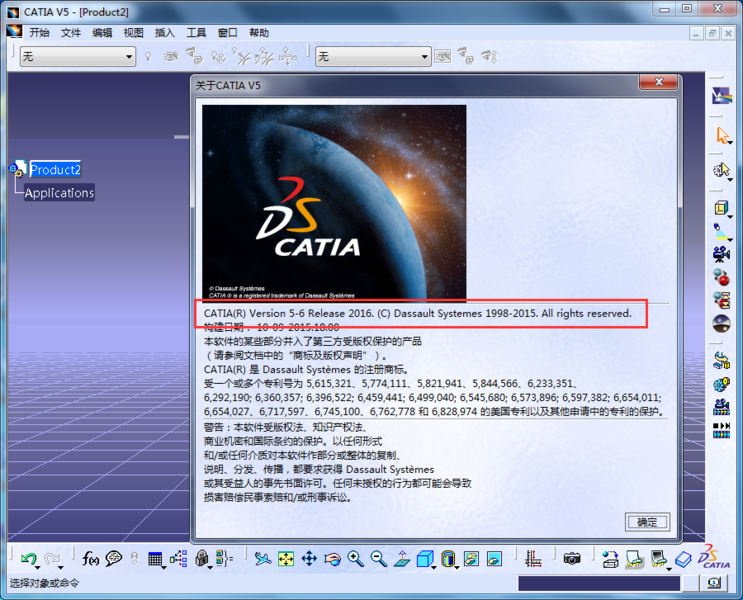The width and height of the screenshot is (743, 600).
Task: Select the Applications tree node
Action: coord(59,193)
